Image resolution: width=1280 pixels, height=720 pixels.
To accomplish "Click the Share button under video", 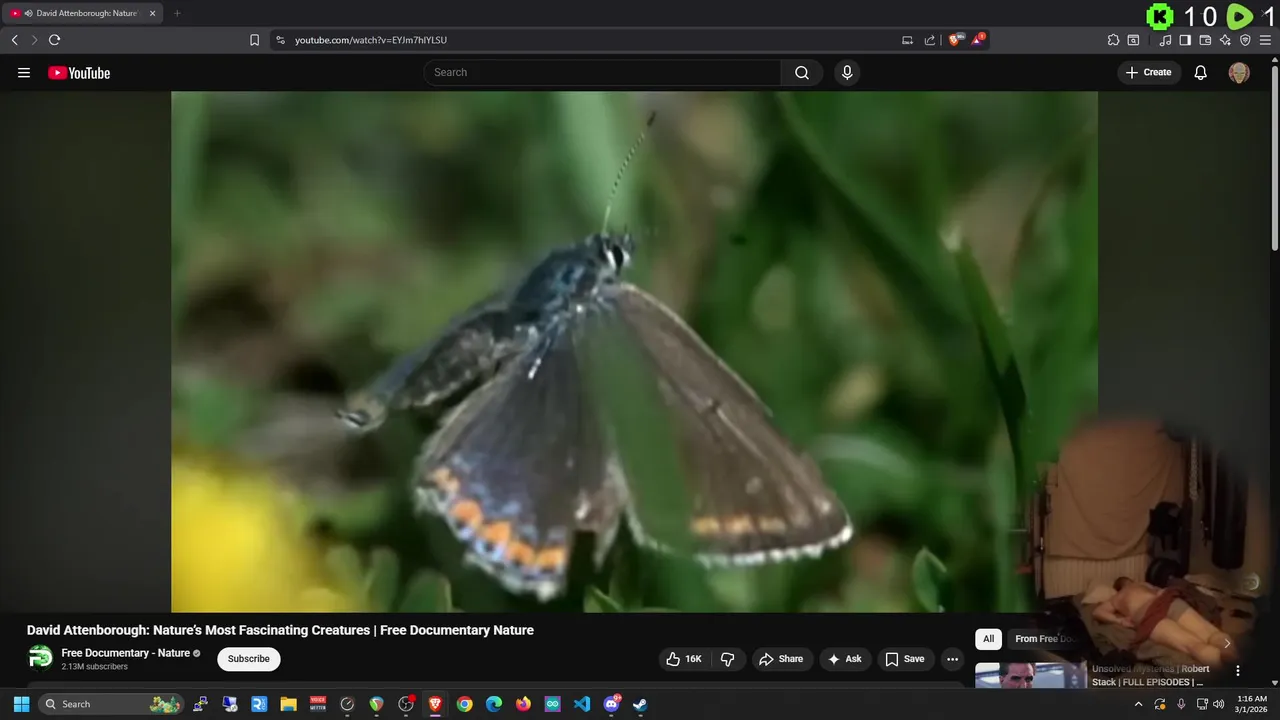I will [780, 659].
